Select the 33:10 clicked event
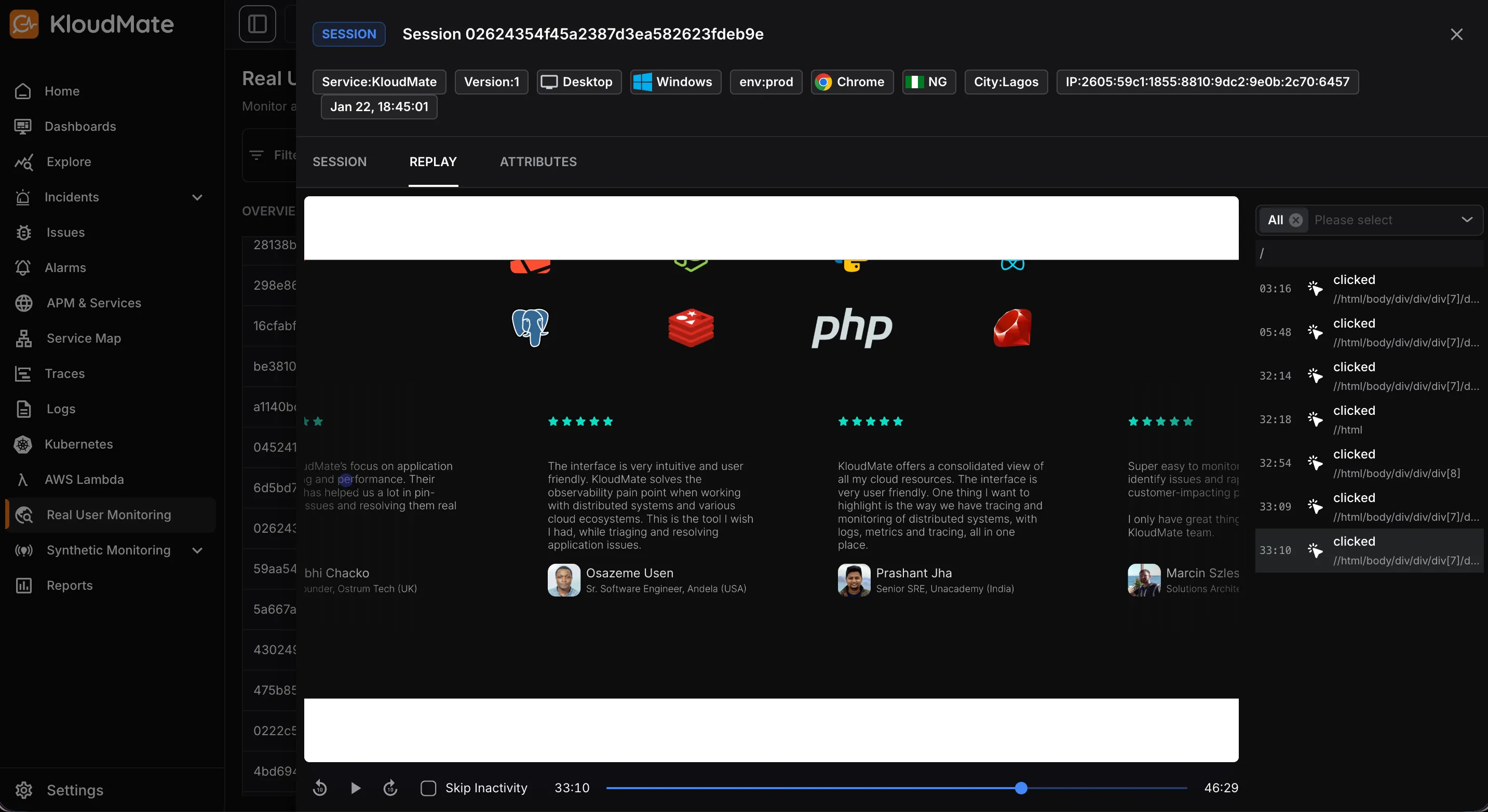The width and height of the screenshot is (1488, 812). coord(1369,550)
